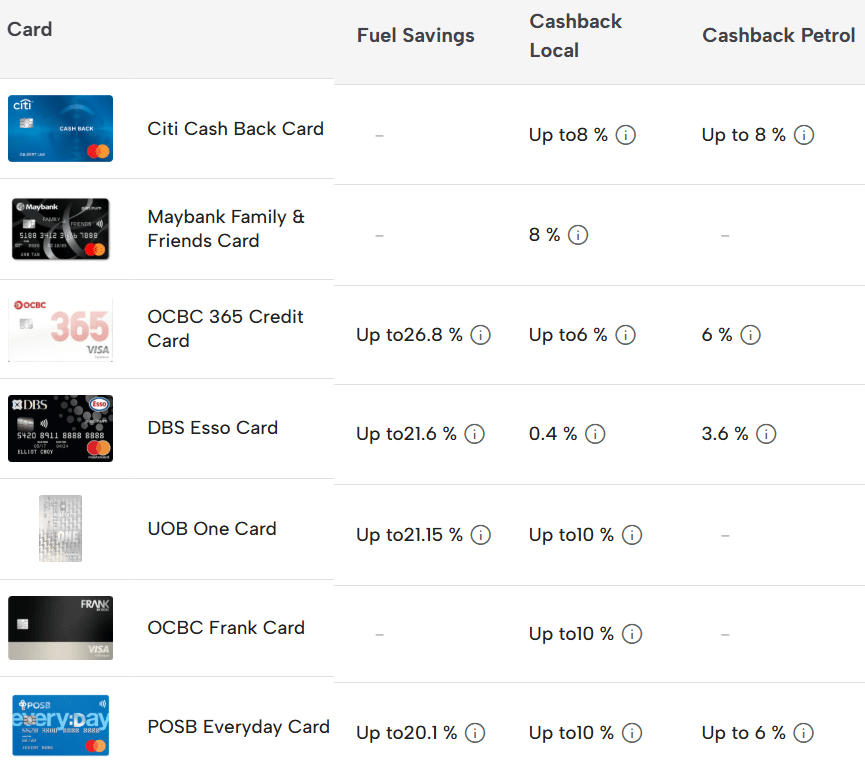Screen dimensions: 865x777
Task: Show info for DBS Esso 21.6 % savings
Action: pyautogui.click(x=474, y=434)
